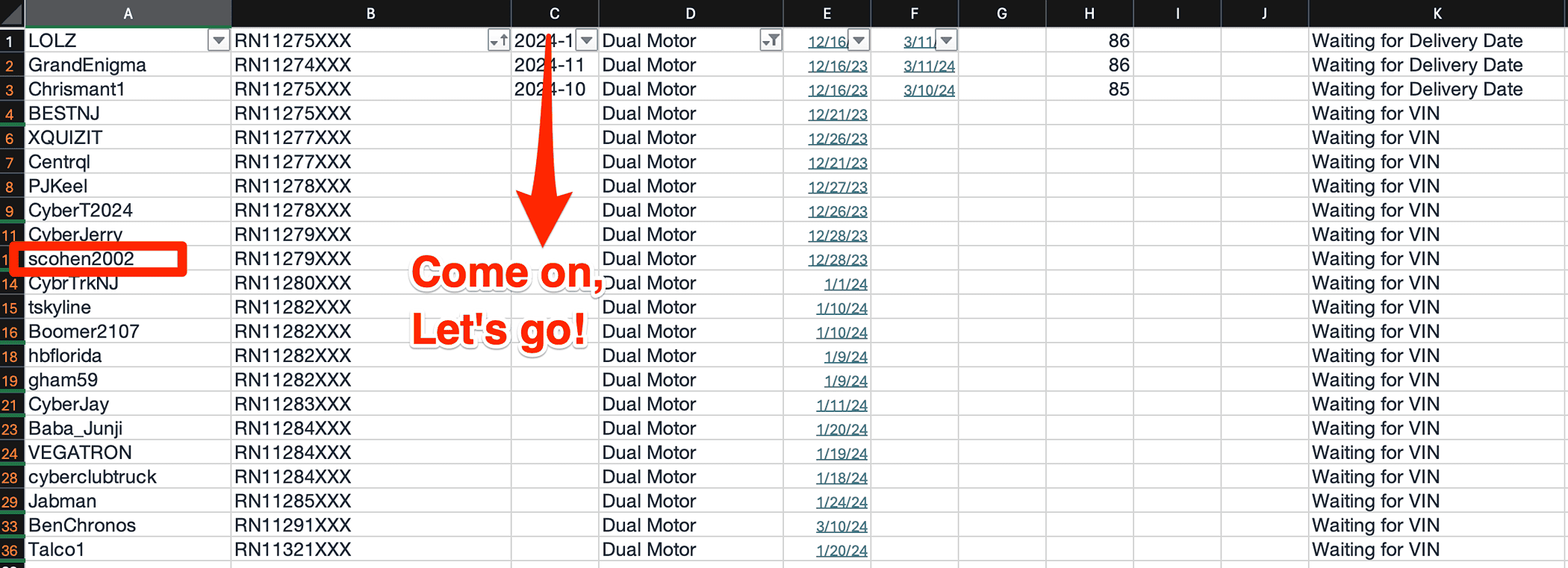This screenshot has height=568, width=1568.
Task: Open the sort filter button in column B
Action: coord(498,40)
